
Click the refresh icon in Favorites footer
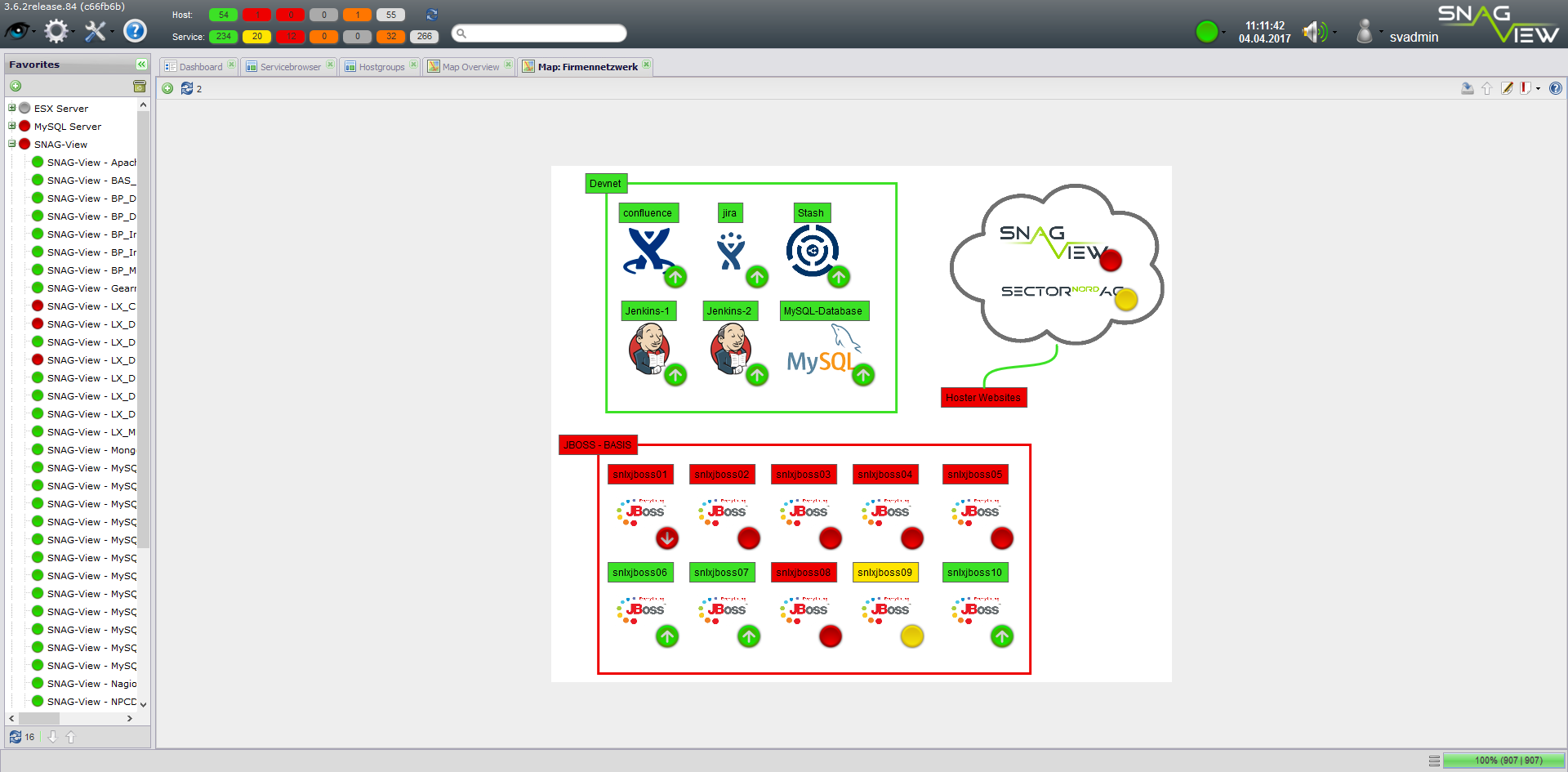pos(16,737)
